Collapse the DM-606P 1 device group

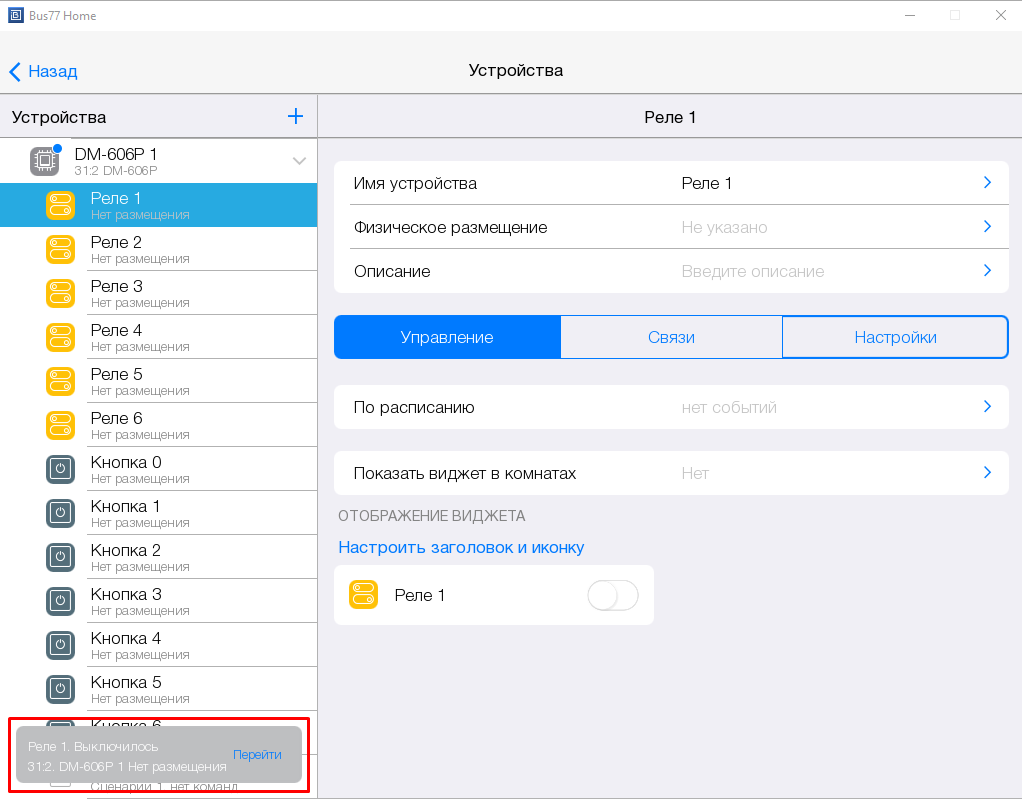pos(299,161)
